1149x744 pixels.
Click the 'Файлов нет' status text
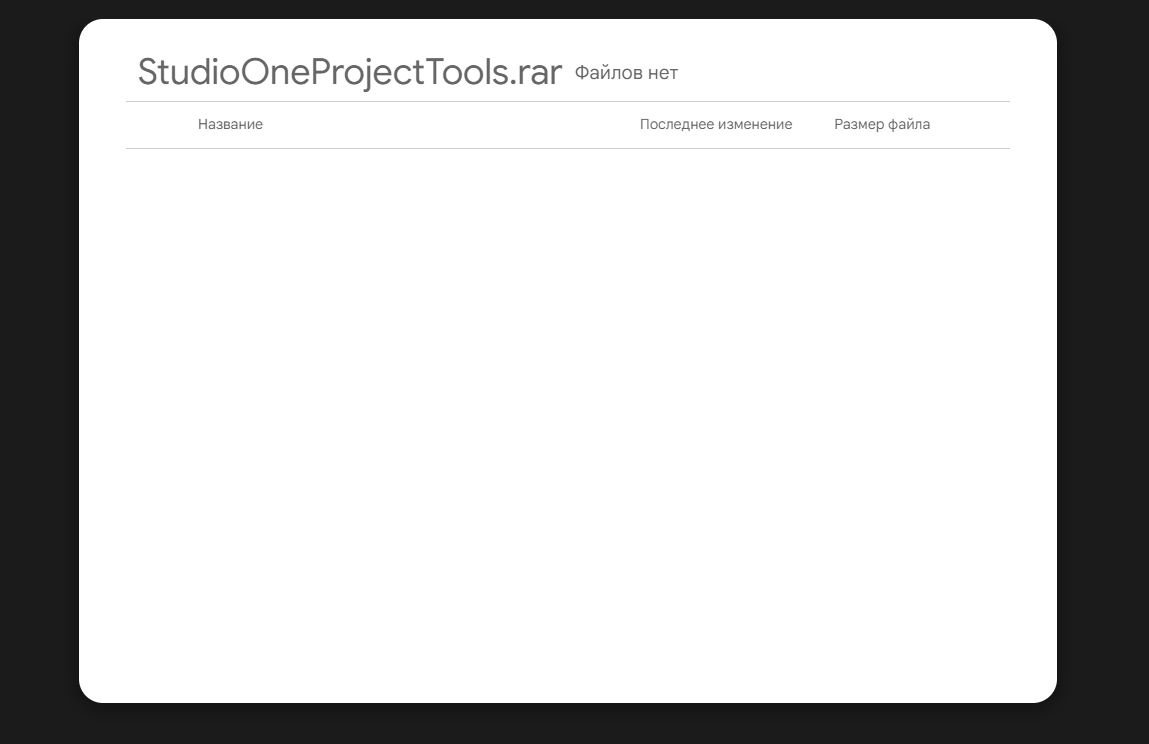627,73
